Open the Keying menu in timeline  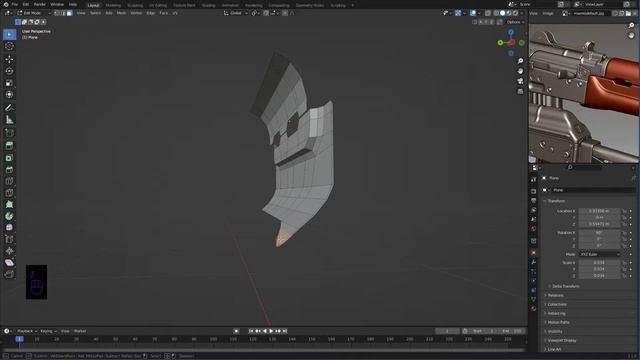pos(48,331)
